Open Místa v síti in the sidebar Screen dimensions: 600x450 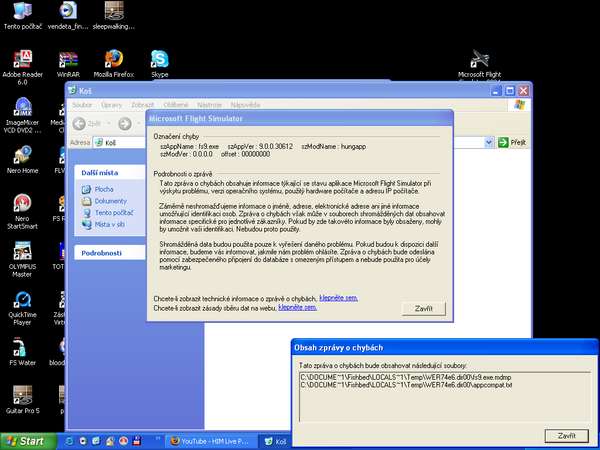109,224
